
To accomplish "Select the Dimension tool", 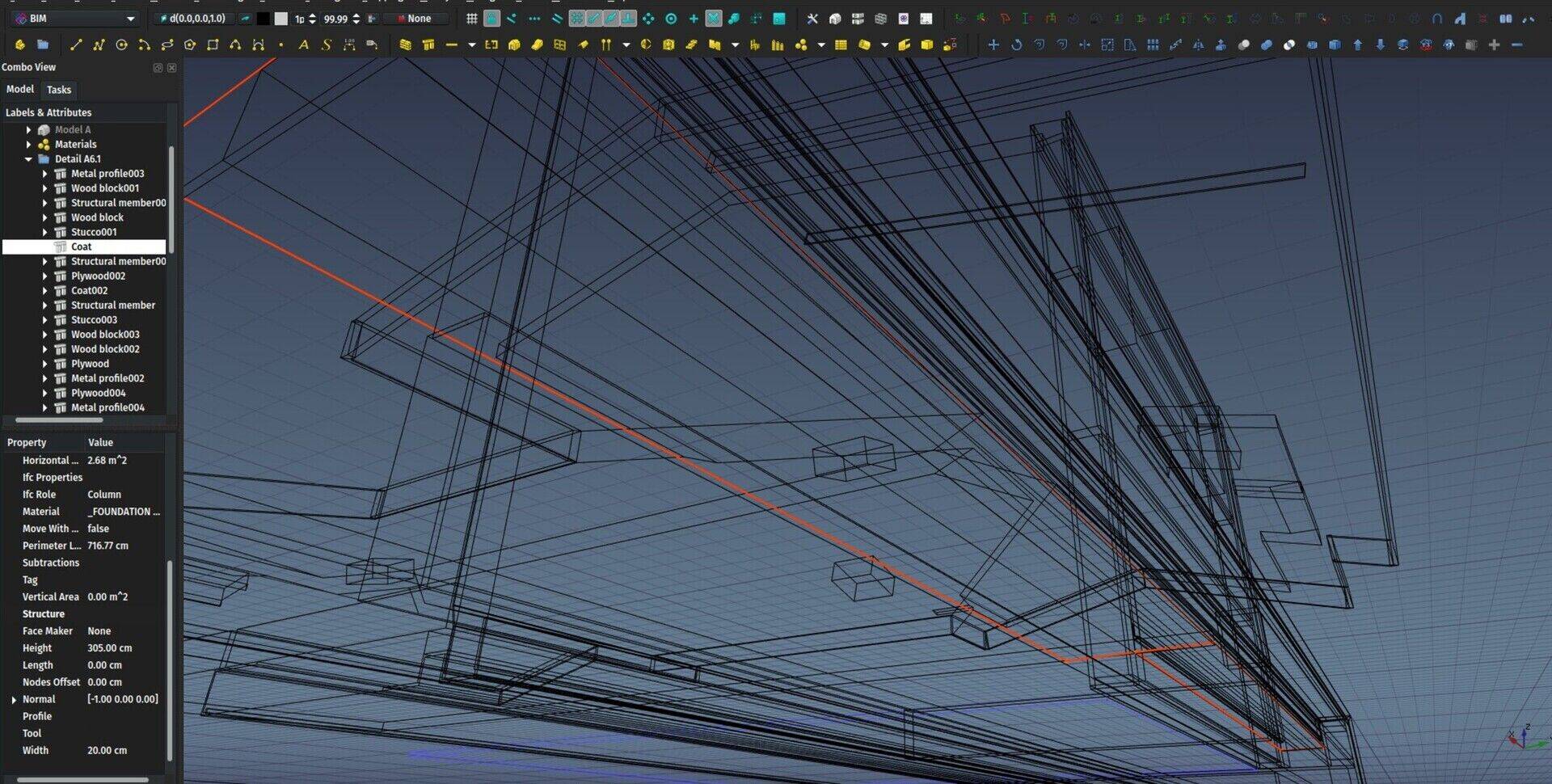I will (349, 45).
